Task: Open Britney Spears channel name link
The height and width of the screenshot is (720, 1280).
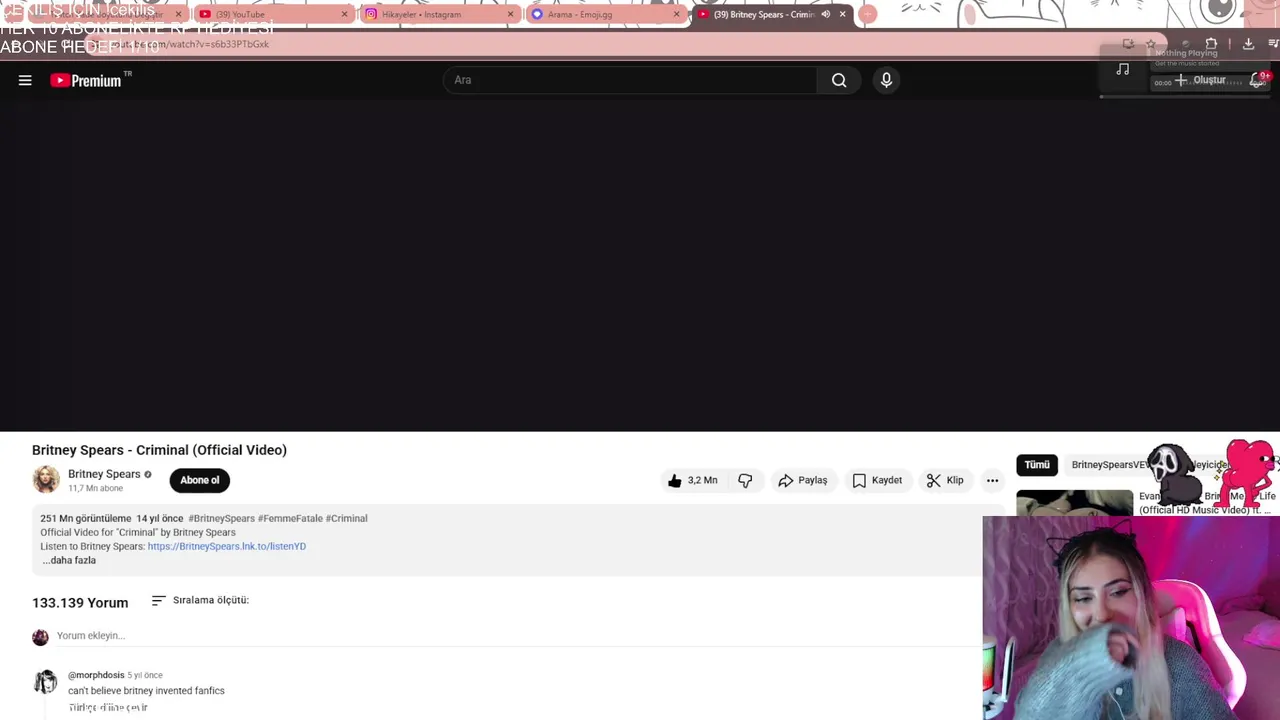Action: (104, 474)
